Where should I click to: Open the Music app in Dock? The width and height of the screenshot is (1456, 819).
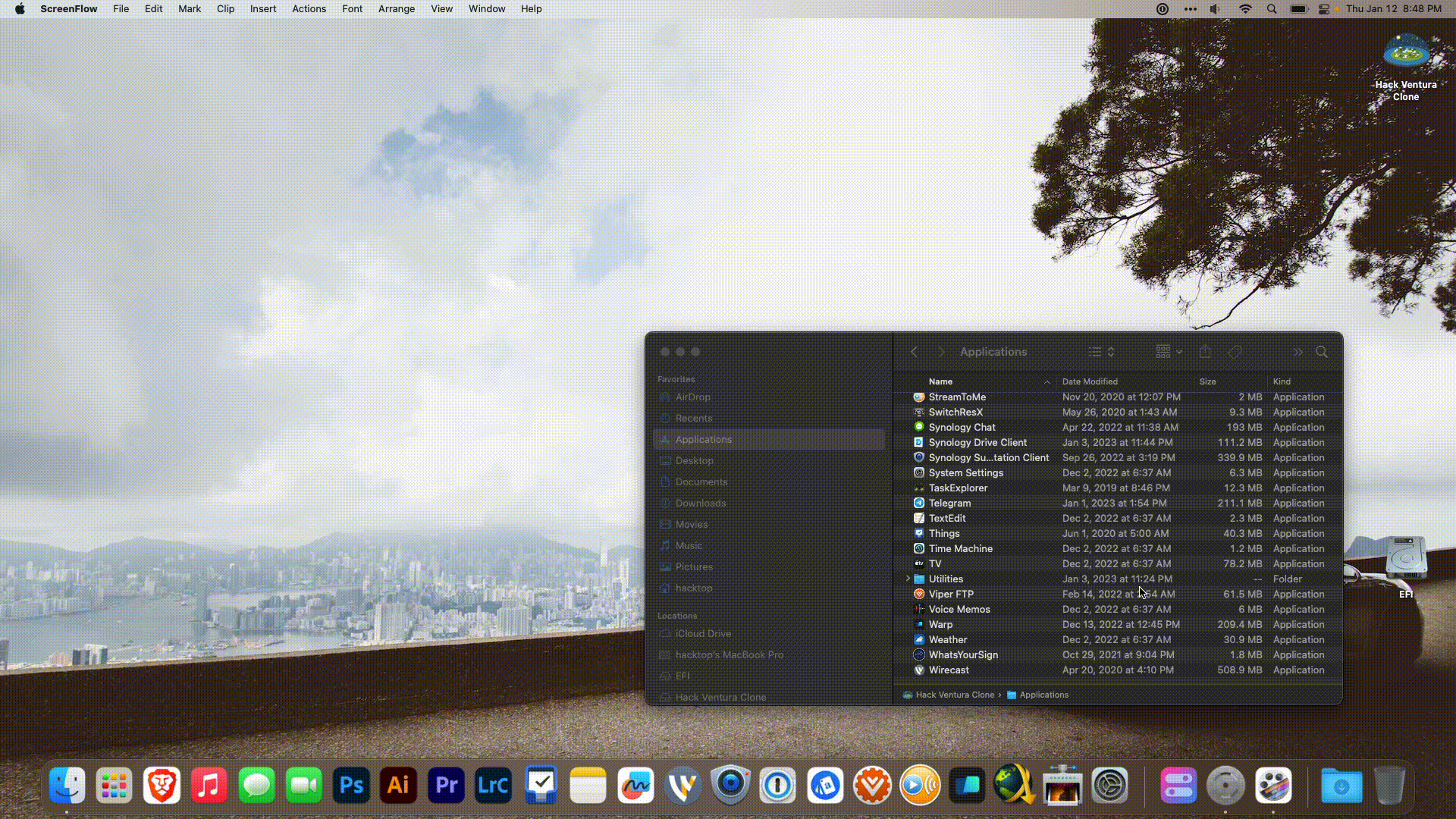(x=209, y=786)
